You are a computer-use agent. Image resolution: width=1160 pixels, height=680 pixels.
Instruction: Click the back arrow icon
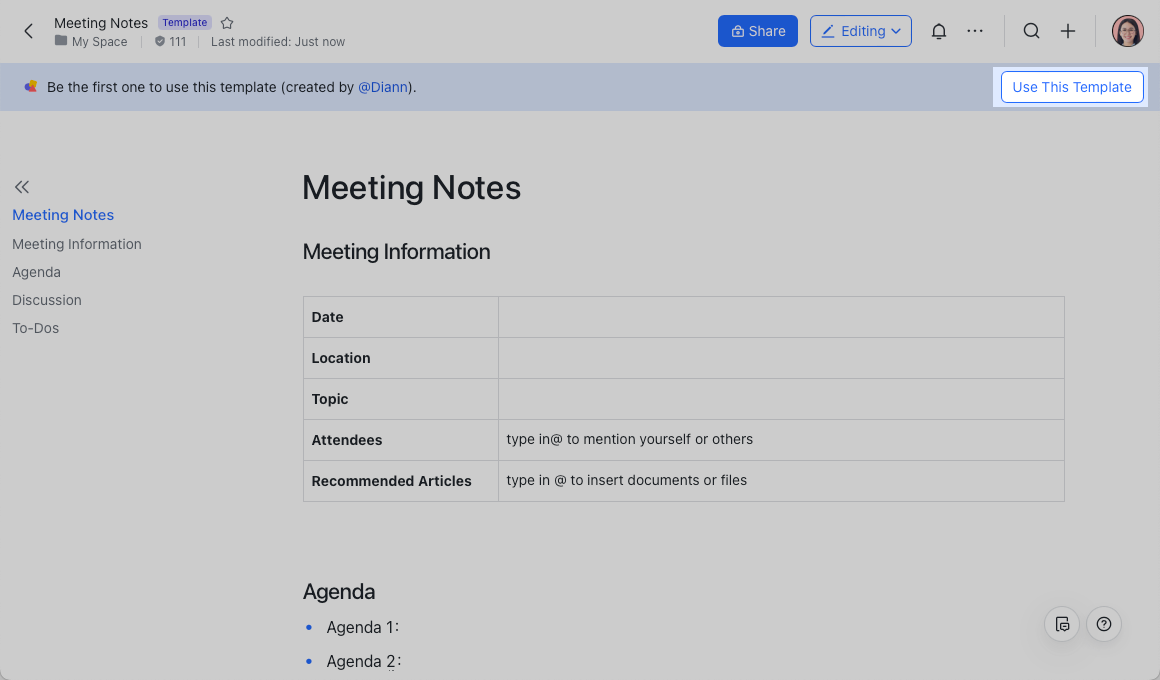pyautogui.click(x=28, y=31)
